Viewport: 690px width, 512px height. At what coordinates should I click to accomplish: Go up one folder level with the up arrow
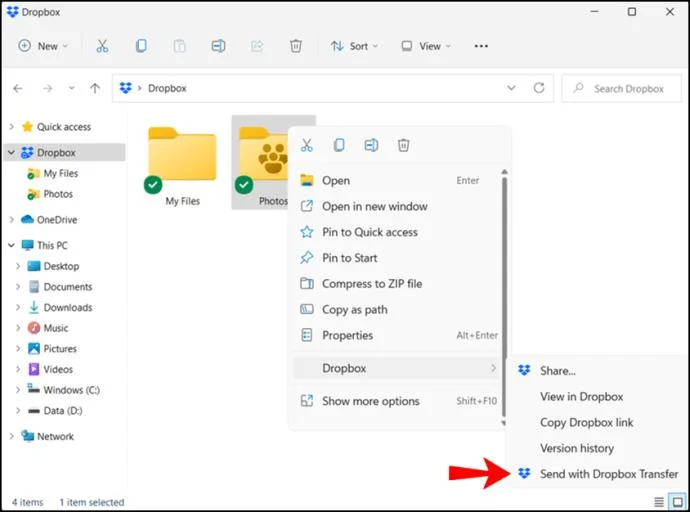click(x=95, y=88)
